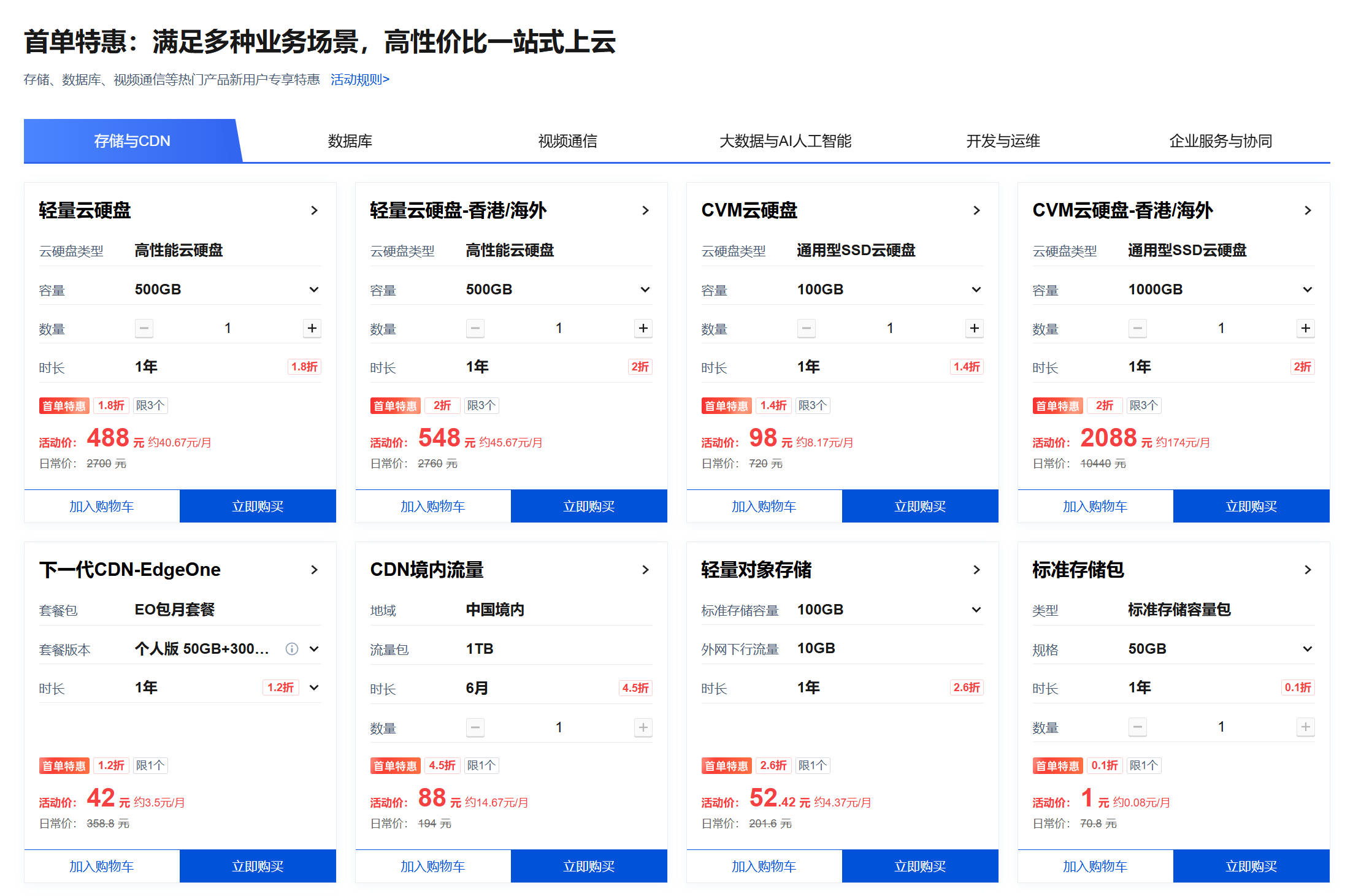The width and height of the screenshot is (1353, 896).
Task: Switch to 企业服务与协同 tab
Action: pos(1221,141)
